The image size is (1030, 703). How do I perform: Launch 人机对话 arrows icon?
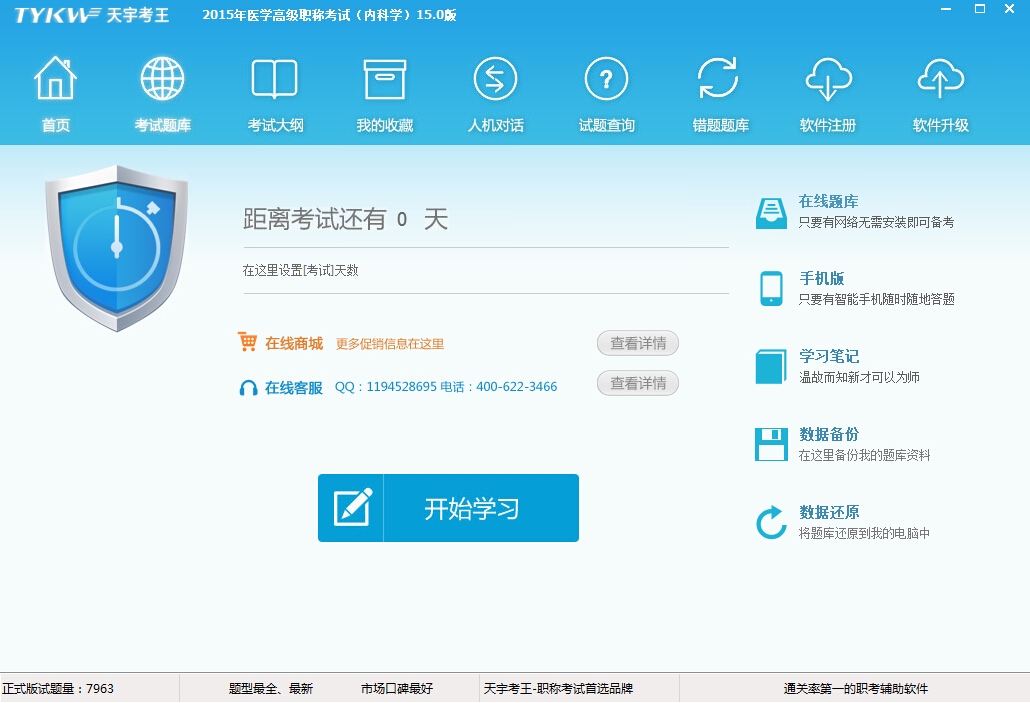[495, 80]
